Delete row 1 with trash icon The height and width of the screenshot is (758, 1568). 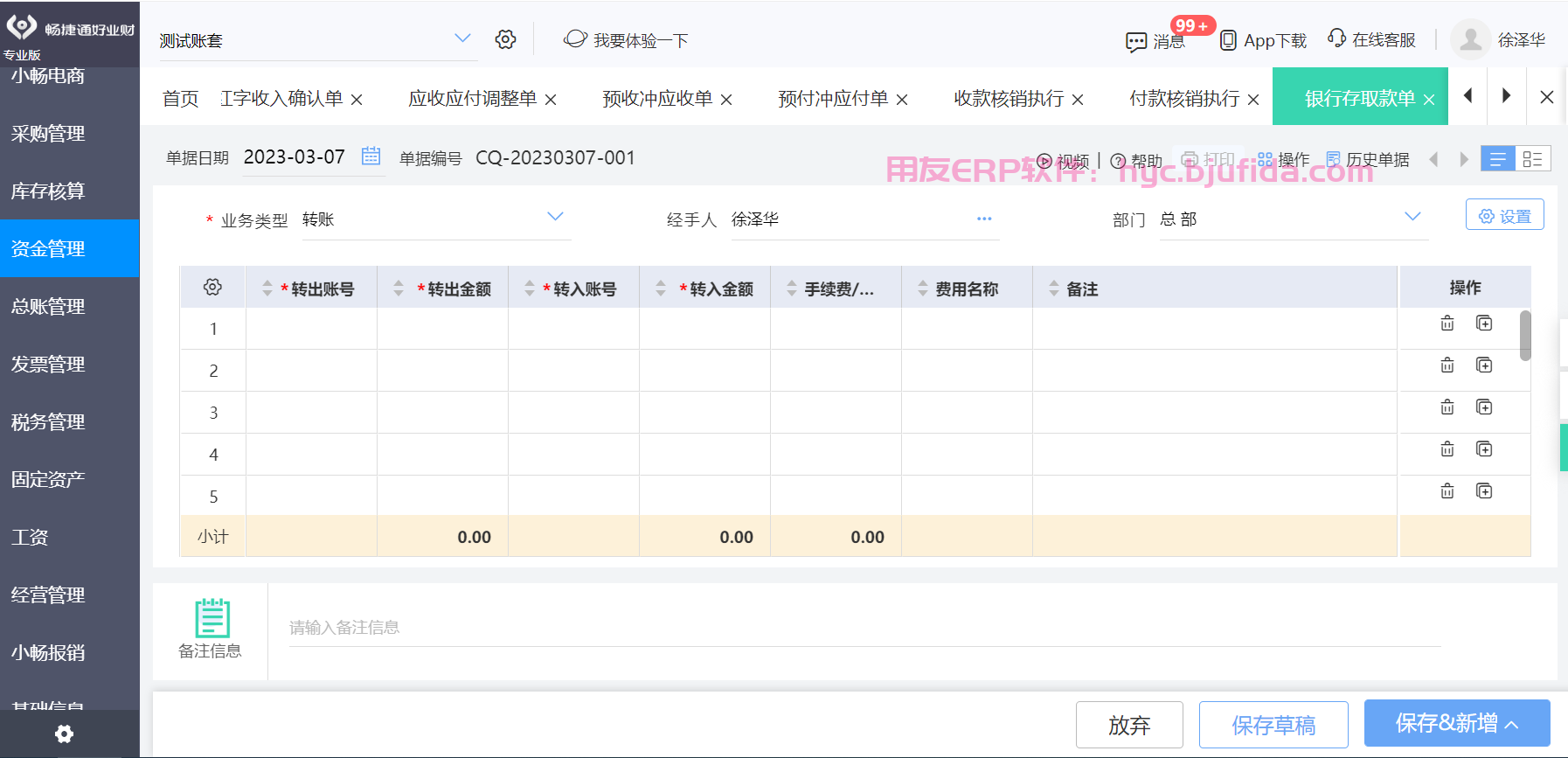tap(1447, 323)
